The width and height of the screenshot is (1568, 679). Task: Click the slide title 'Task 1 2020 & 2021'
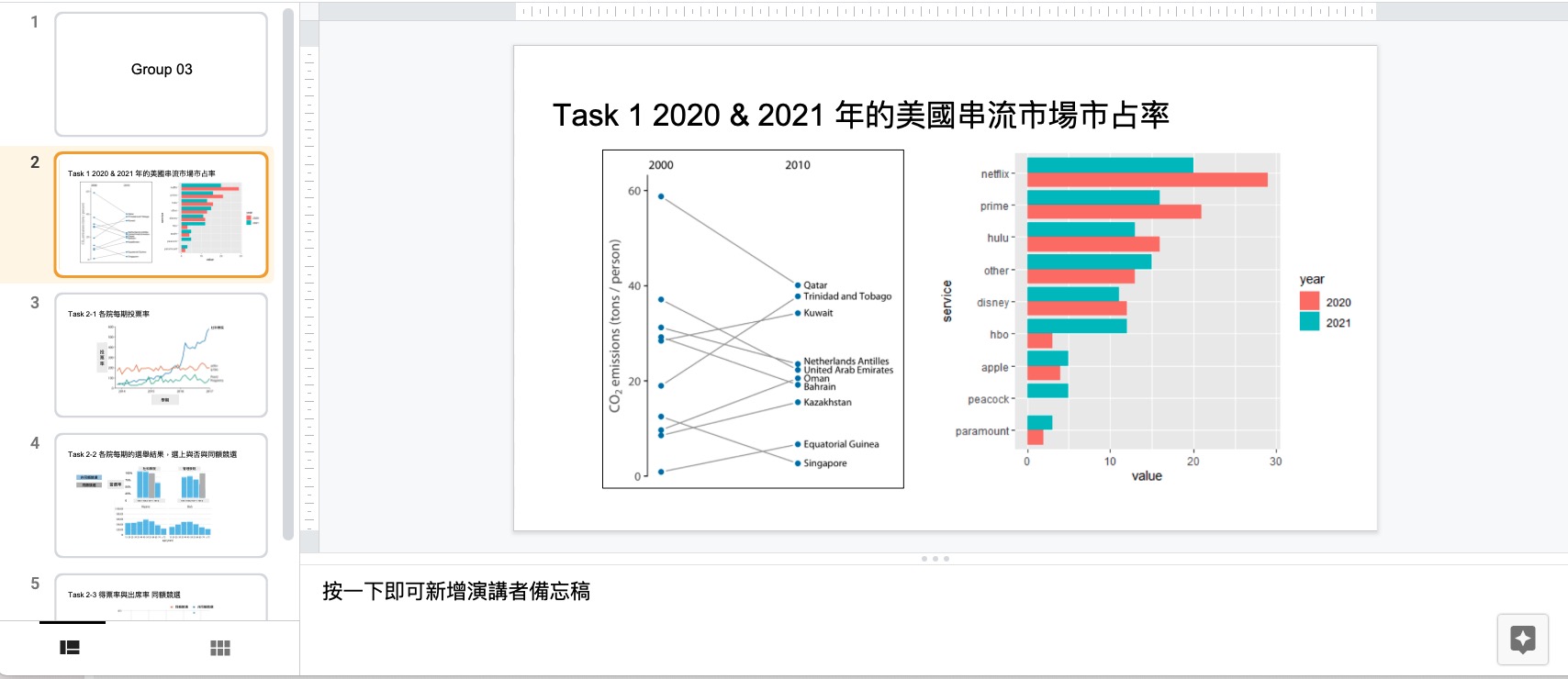click(860, 116)
